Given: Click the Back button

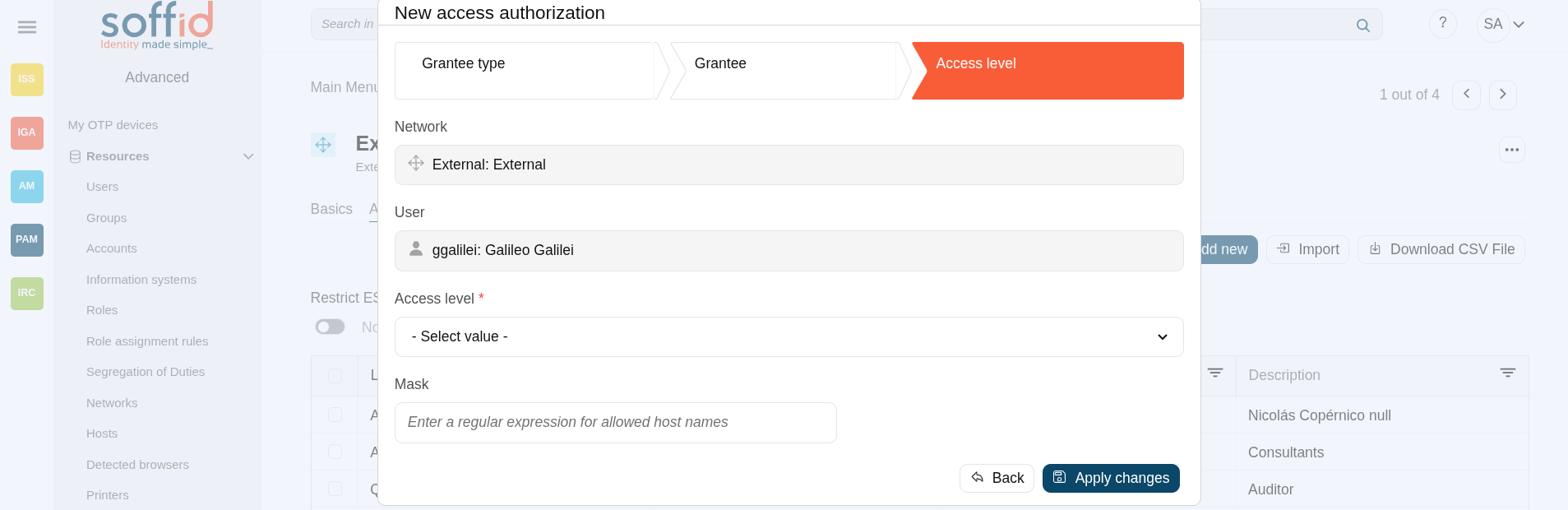Looking at the screenshot, I should click(997, 478).
